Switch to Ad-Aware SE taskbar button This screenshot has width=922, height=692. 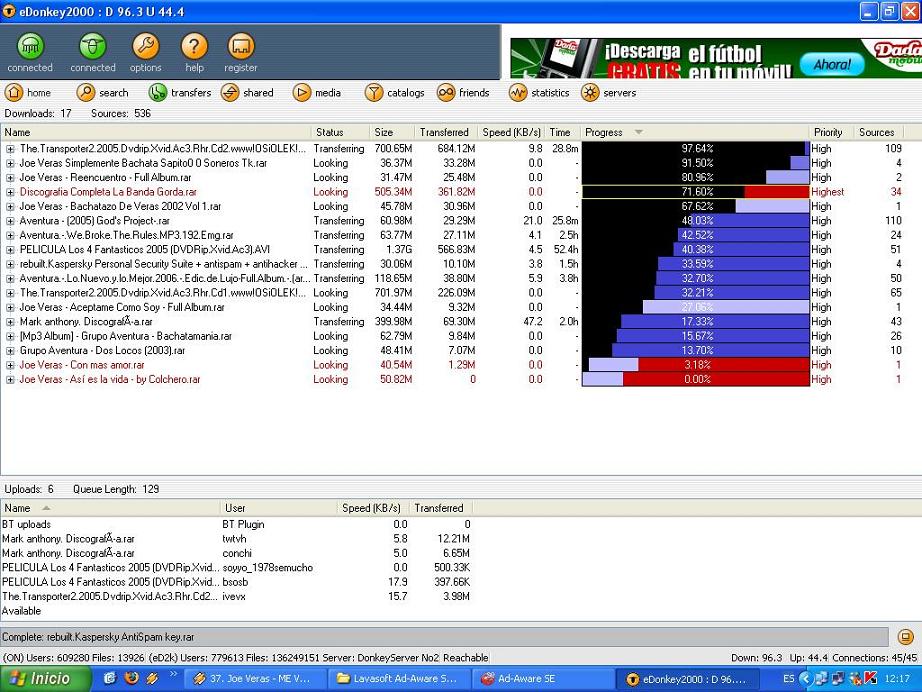[543, 679]
